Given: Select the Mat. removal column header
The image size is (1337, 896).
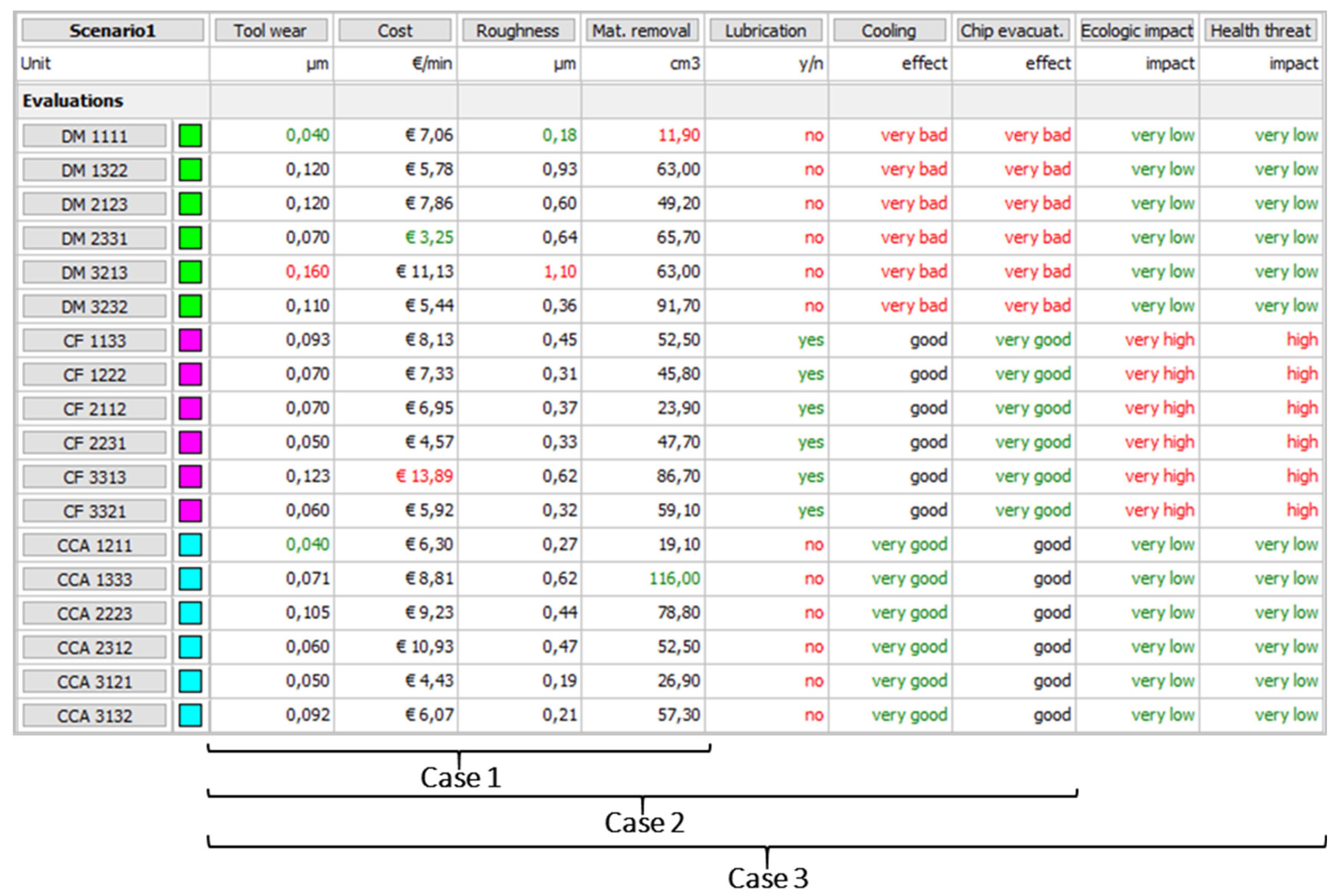Looking at the screenshot, I should (x=642, y=30).
